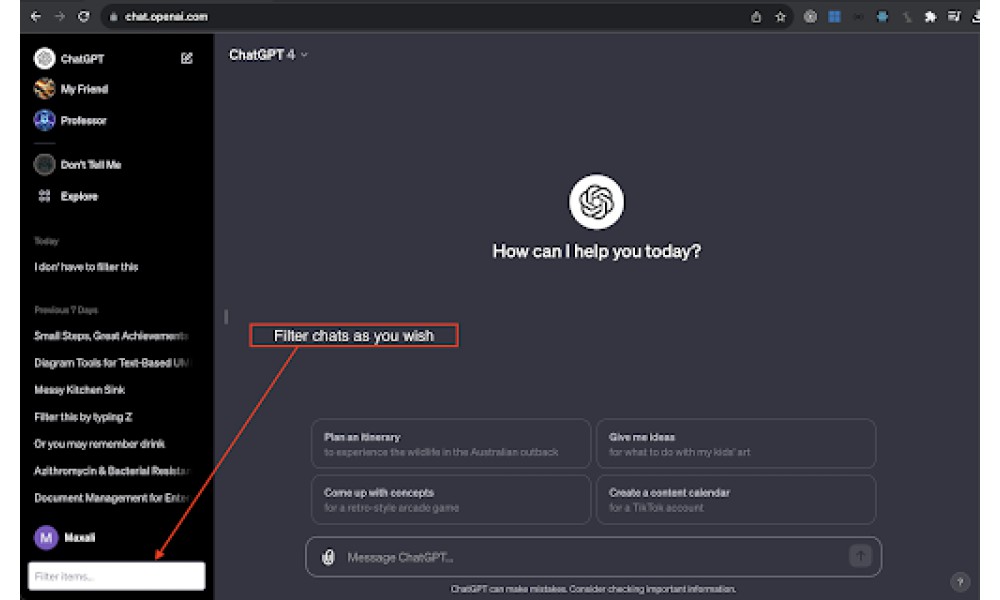
Task: Click the gray circular extension icon
Action: click(810, 17)
